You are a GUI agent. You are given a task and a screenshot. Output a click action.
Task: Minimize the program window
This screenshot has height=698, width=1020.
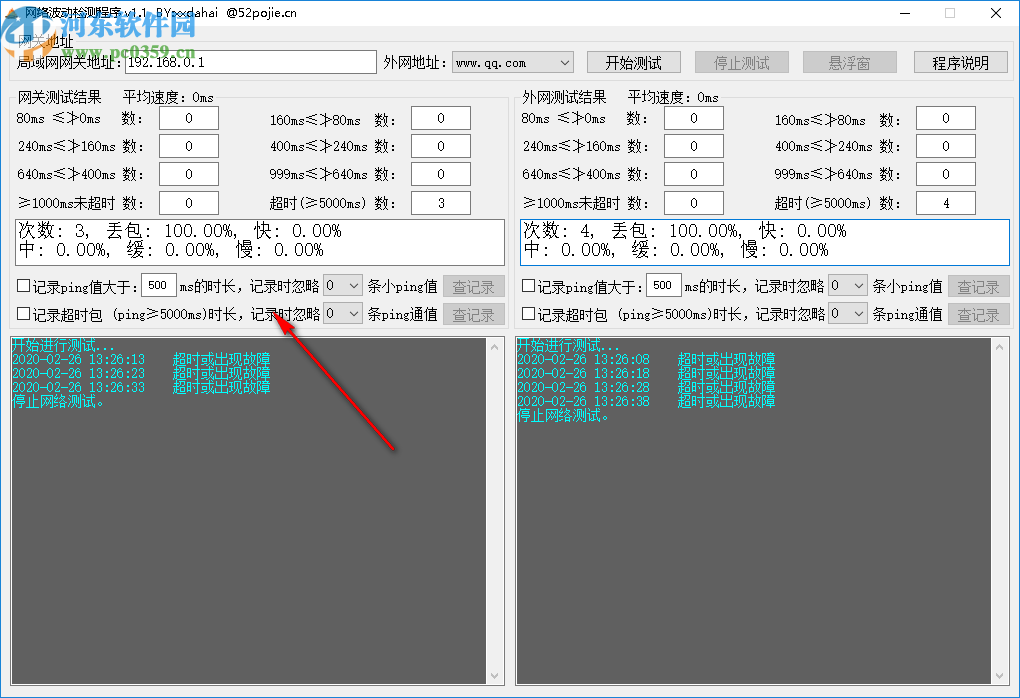(x=905, y=13)
